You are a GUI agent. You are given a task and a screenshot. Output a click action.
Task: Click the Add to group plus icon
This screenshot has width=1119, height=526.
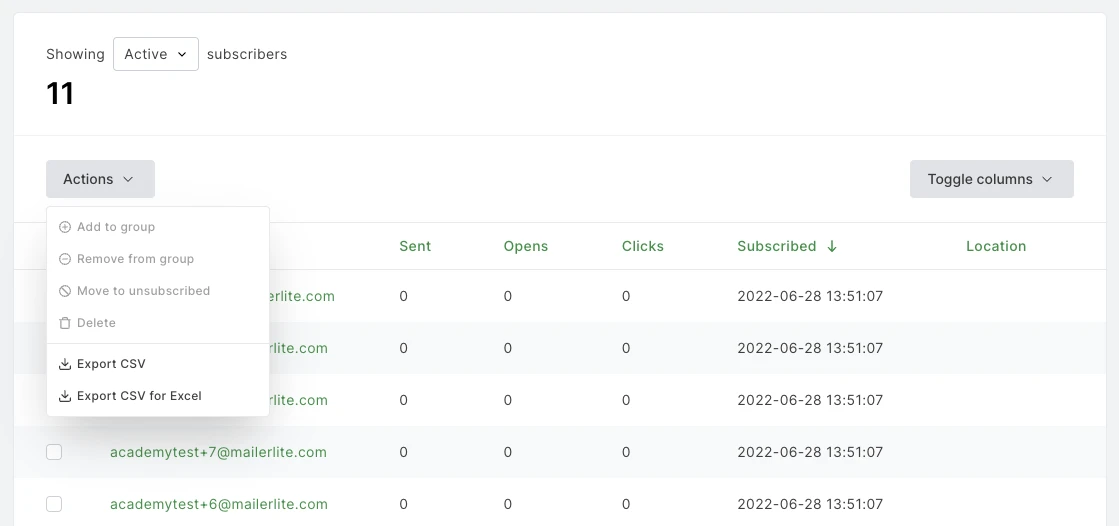[x=65, y=227]
